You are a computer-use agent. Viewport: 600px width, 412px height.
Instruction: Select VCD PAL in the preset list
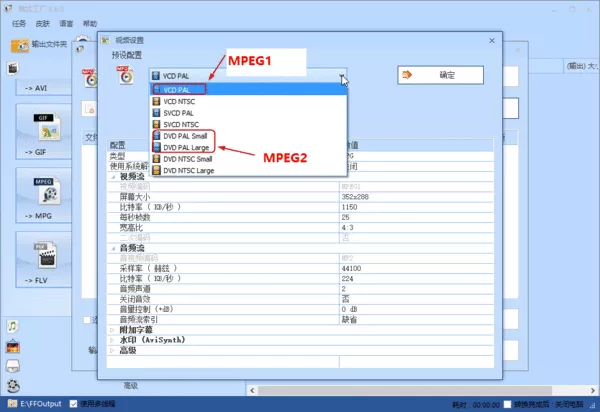pyautogui.click(x=249, y=90)
